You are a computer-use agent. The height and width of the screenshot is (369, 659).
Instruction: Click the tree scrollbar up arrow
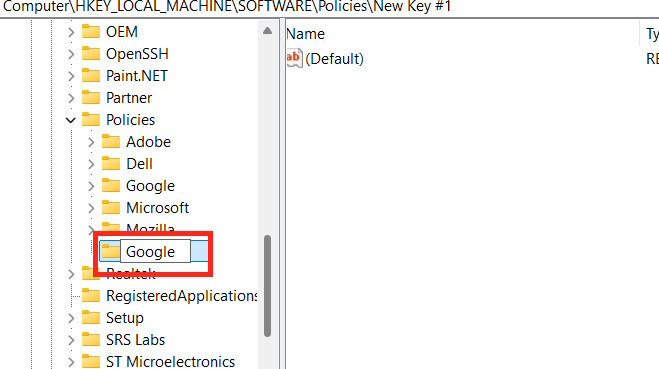coord(267,31)
